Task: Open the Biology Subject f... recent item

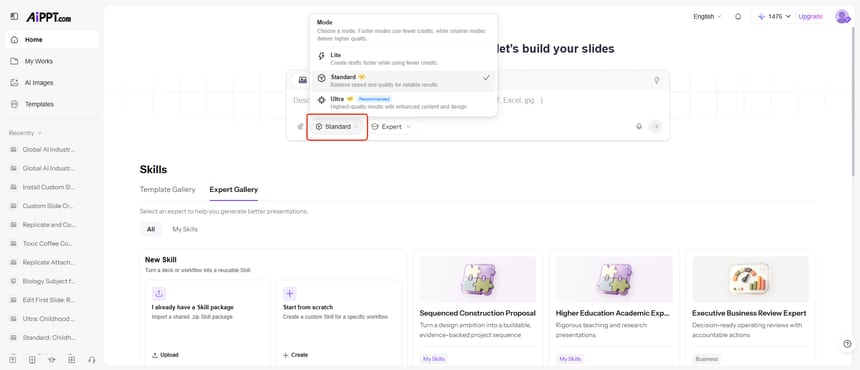Action: pyautogui.click(x=48, y=281)
